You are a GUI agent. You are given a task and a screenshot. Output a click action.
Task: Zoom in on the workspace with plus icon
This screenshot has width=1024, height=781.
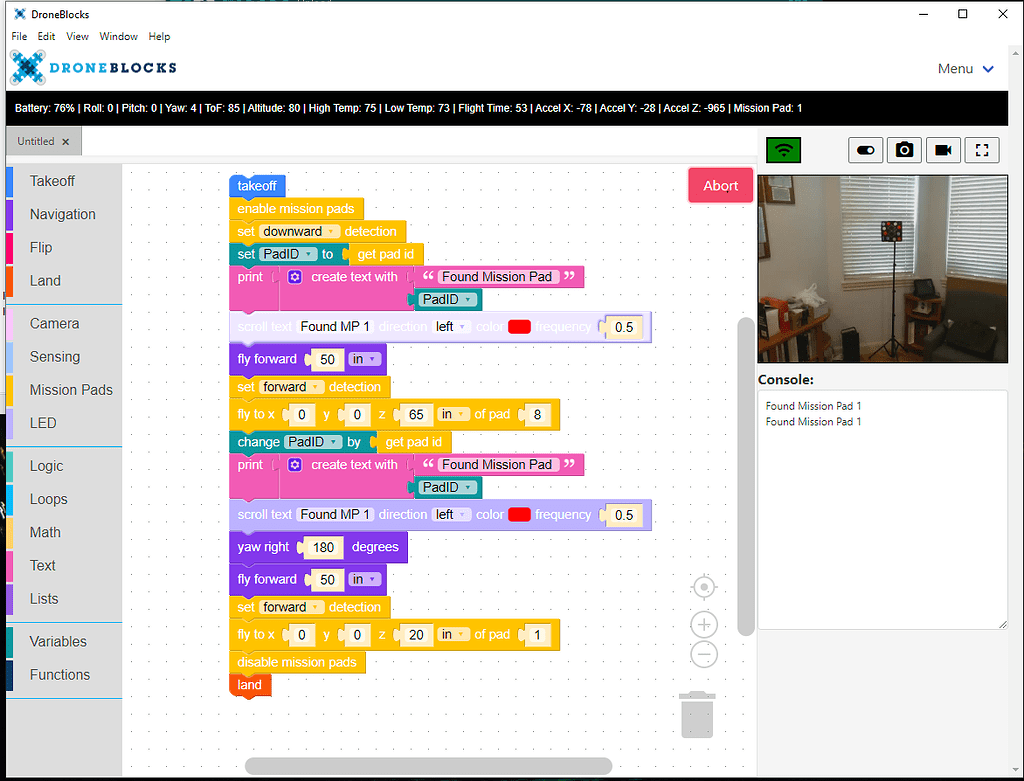(x=703, y=623)
